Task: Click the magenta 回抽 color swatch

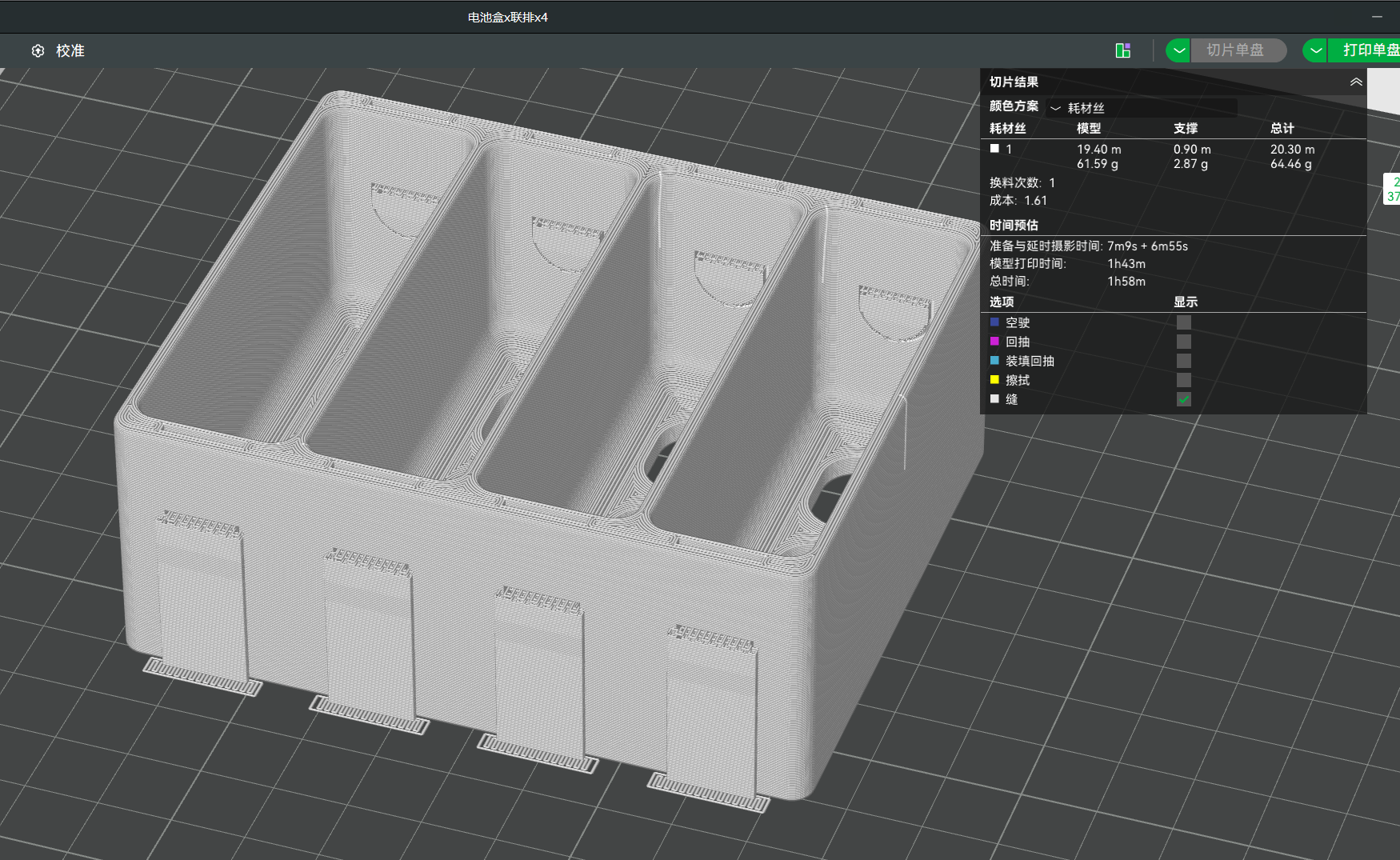Action: 994,341
